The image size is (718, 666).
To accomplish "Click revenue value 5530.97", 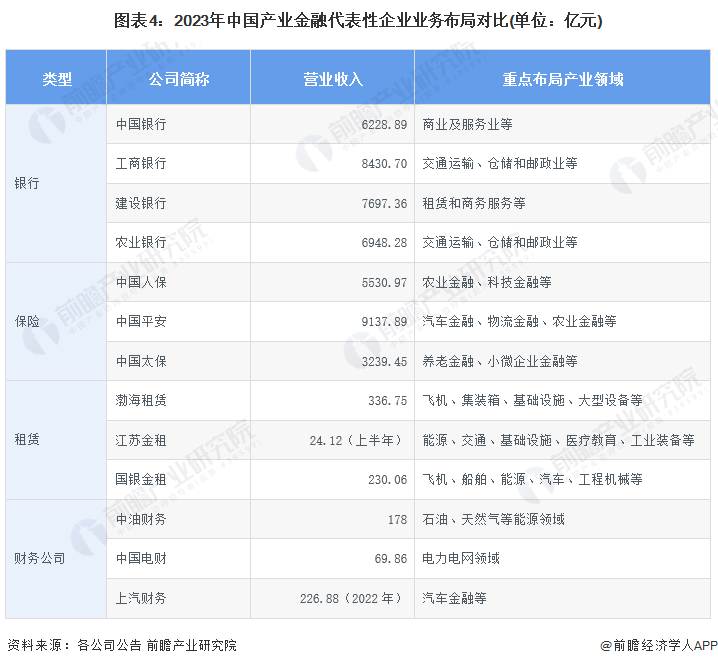I will click(x=384, y=283).
